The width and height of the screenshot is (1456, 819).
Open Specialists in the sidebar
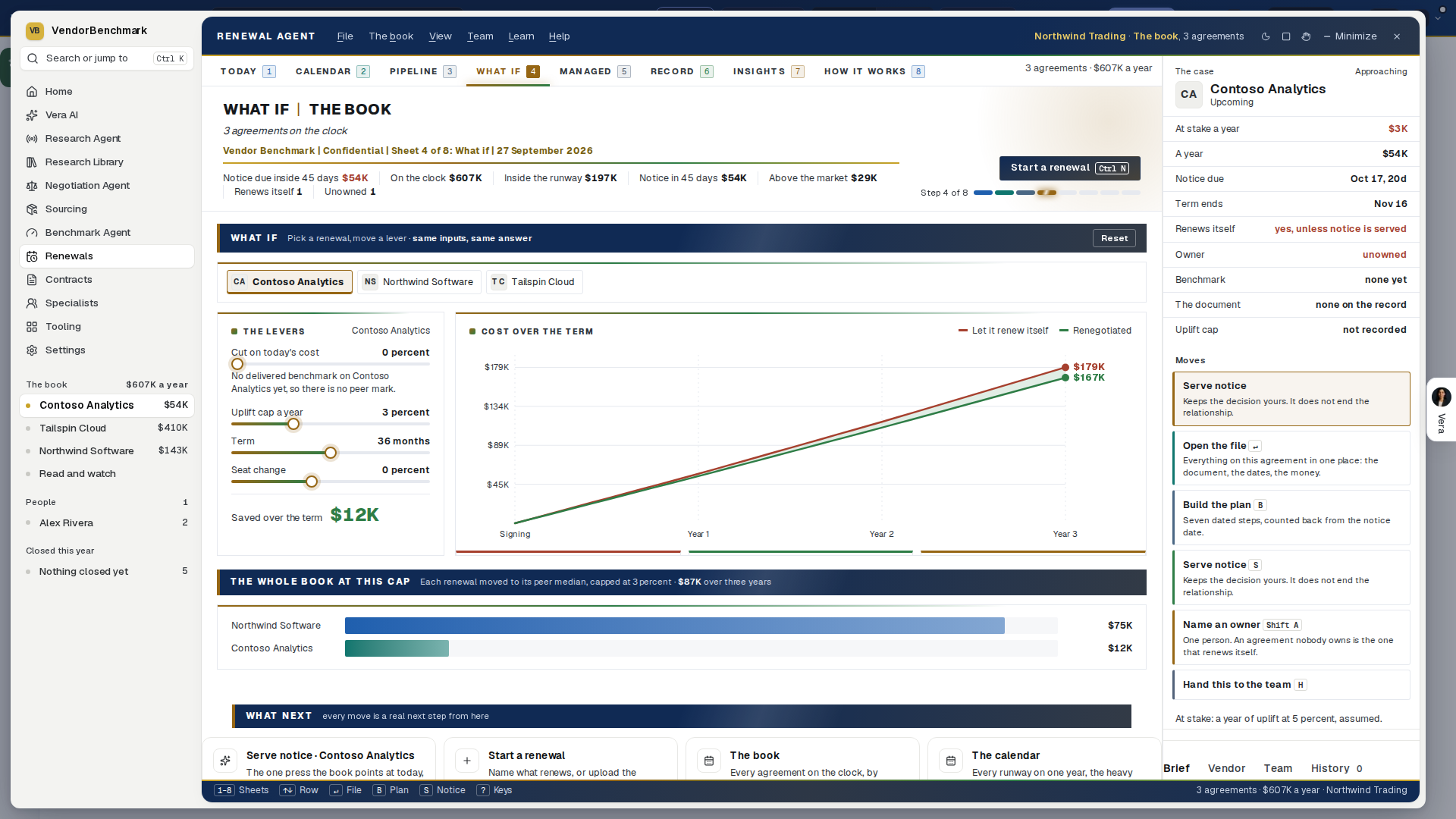coord(106,303)
